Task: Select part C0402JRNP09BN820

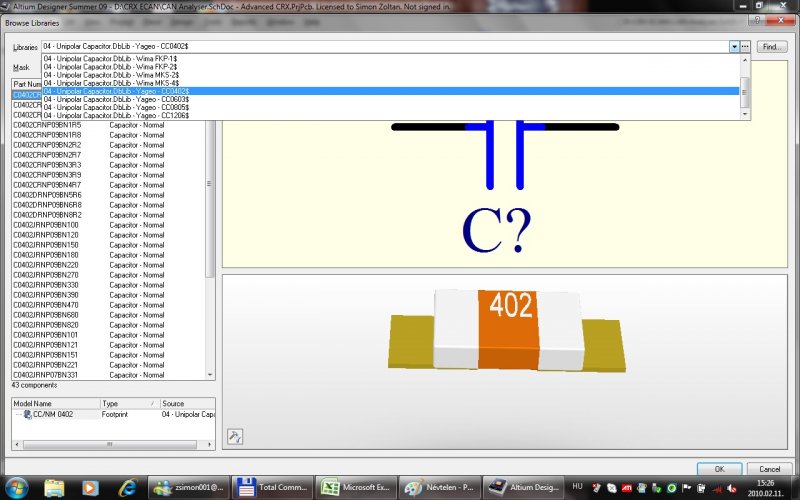Action: pos(108,325)
